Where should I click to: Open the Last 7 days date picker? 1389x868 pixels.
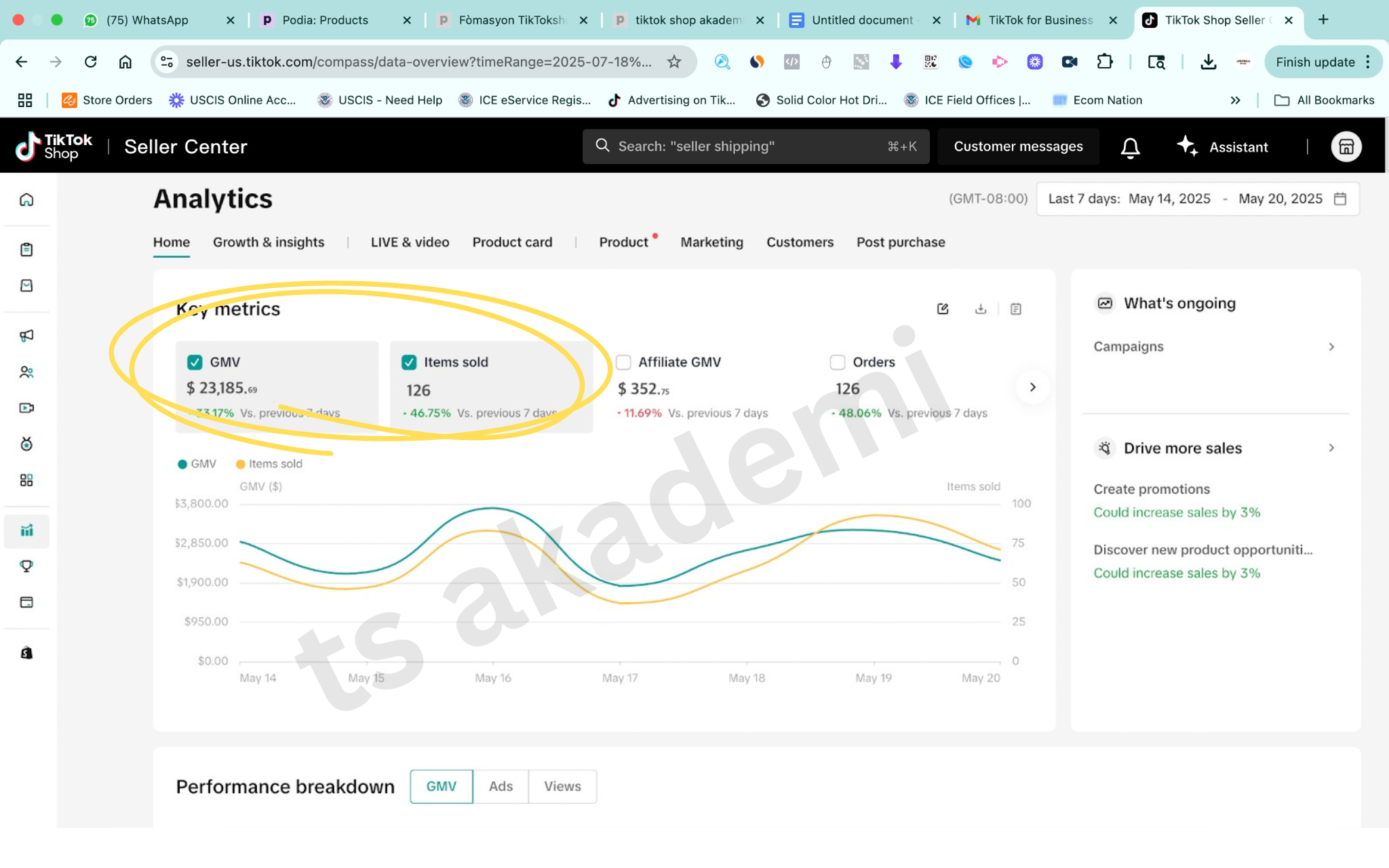(1197, 199)
